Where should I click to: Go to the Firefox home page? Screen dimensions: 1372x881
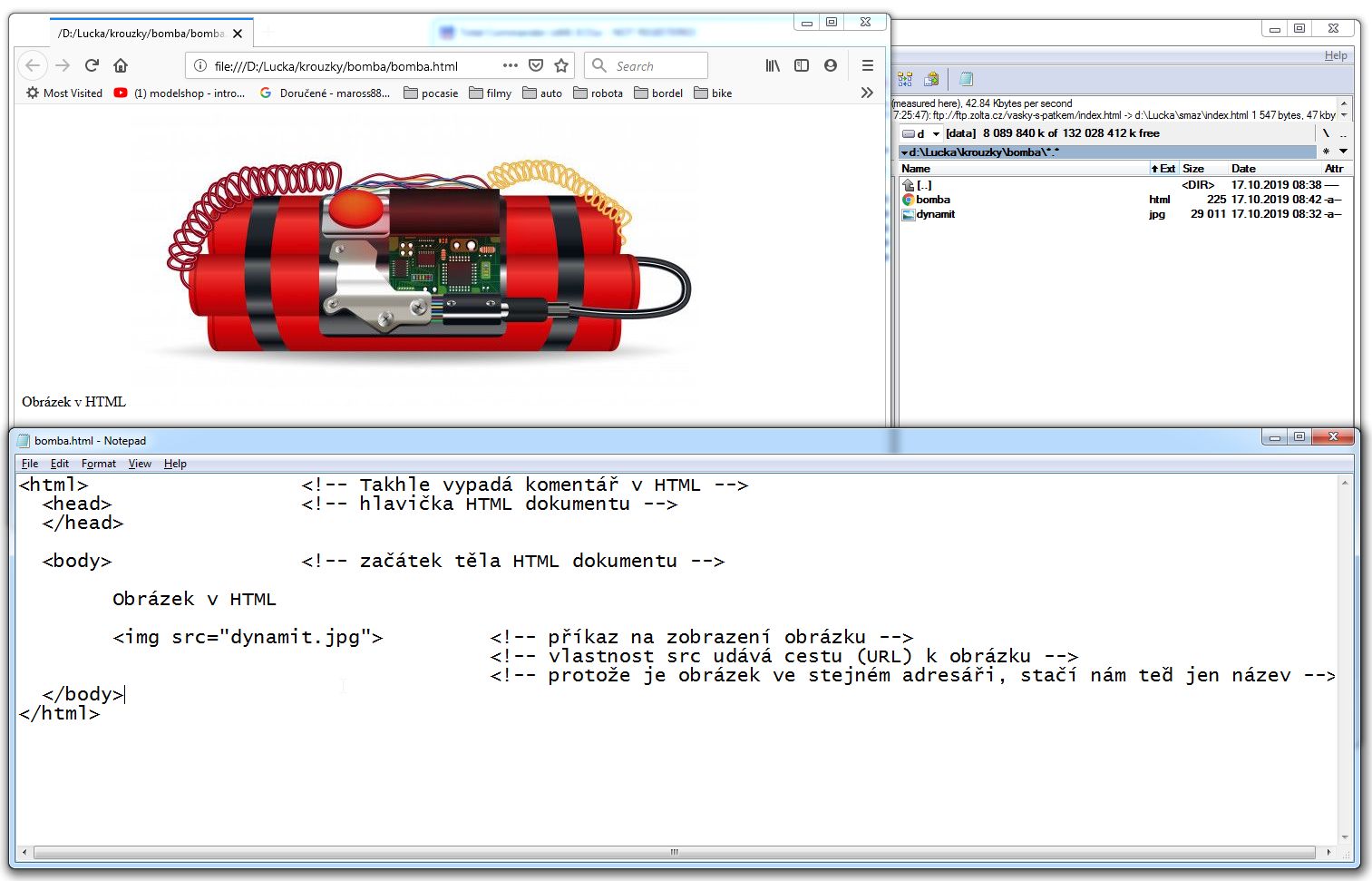click(x=121, y=65)
